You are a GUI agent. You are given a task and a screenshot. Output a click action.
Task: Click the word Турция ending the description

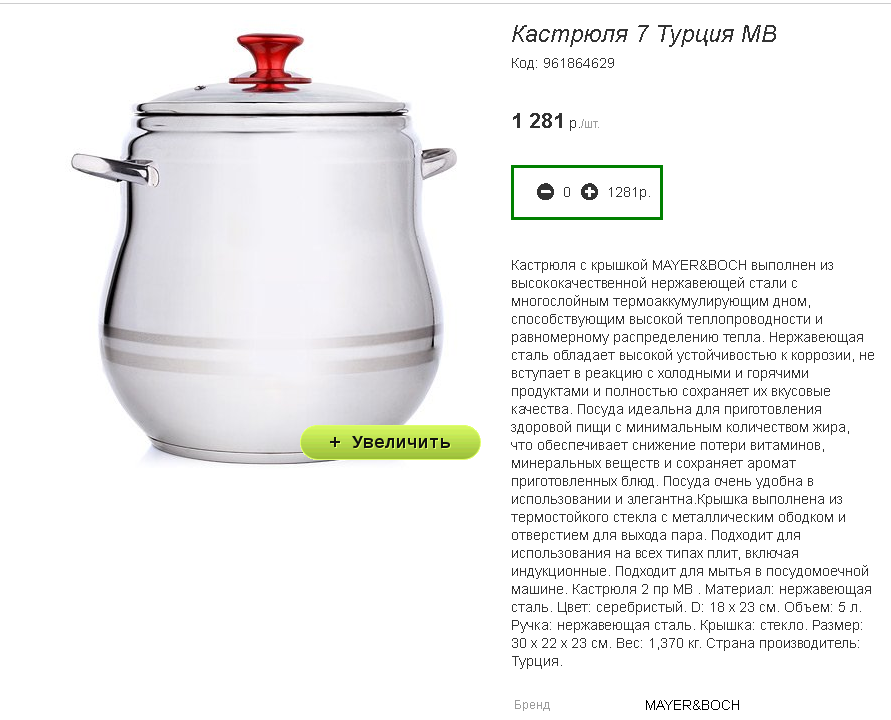click(536, 661)
